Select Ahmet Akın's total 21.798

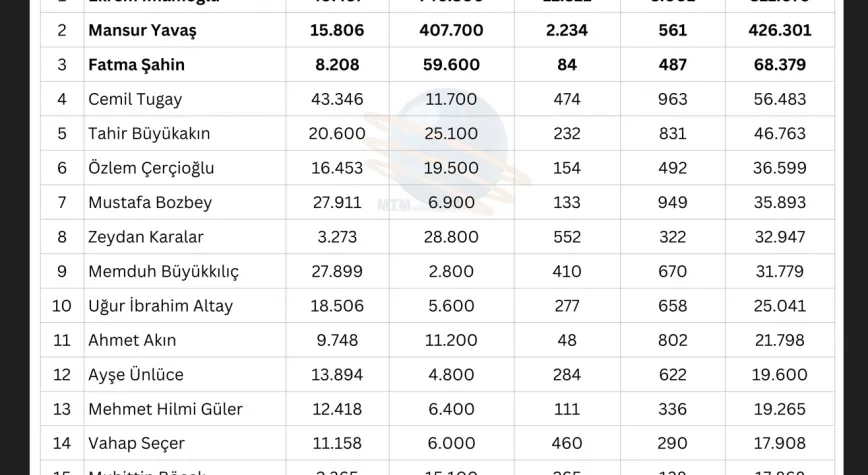click(779, 340)
